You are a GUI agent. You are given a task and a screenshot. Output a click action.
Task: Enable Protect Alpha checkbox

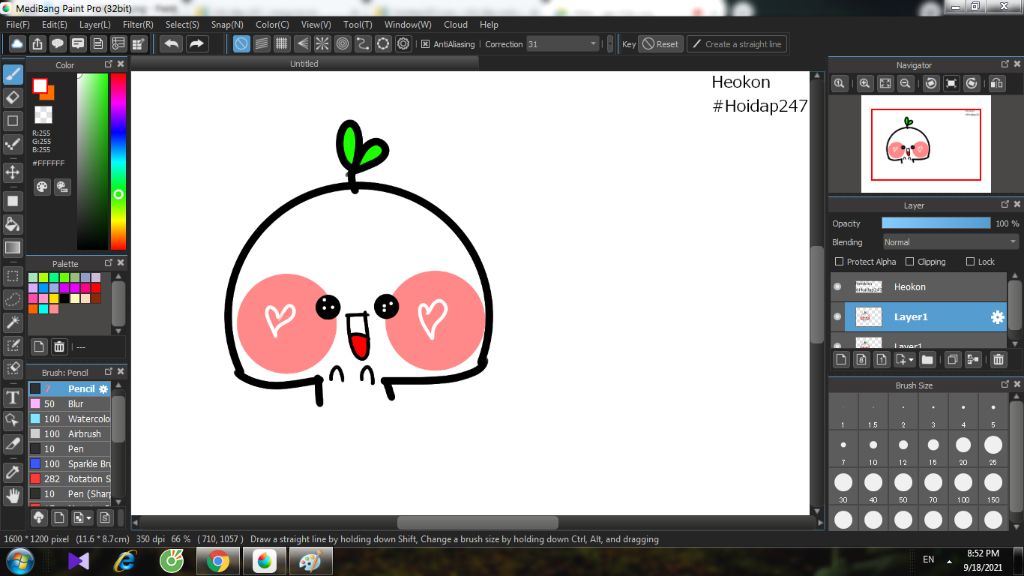(839, 261)
